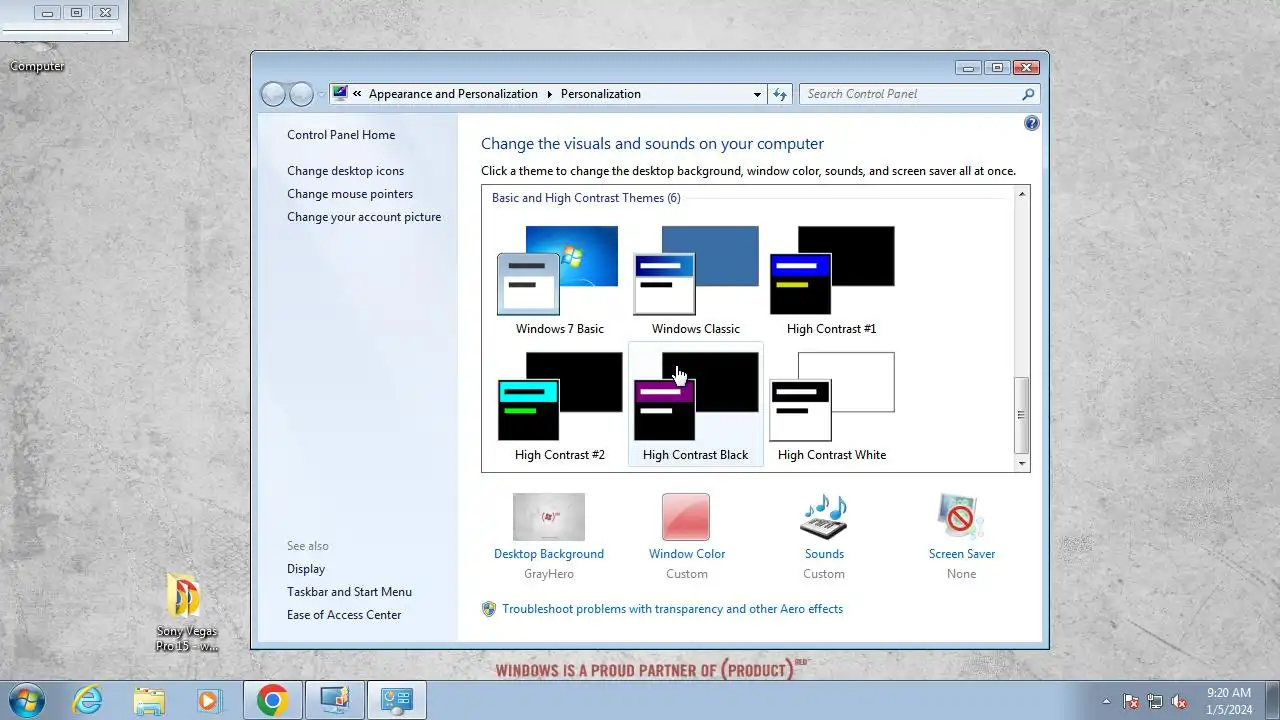Screen dimensions: 1280x720
Task: Click the muted volume tray icon
Action: 1180,701
